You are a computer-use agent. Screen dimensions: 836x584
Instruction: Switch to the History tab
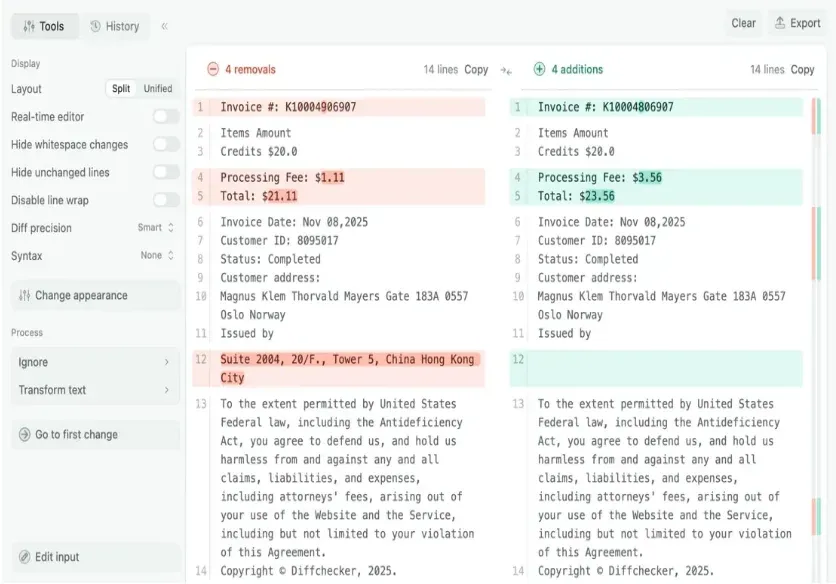coord(115,26)
